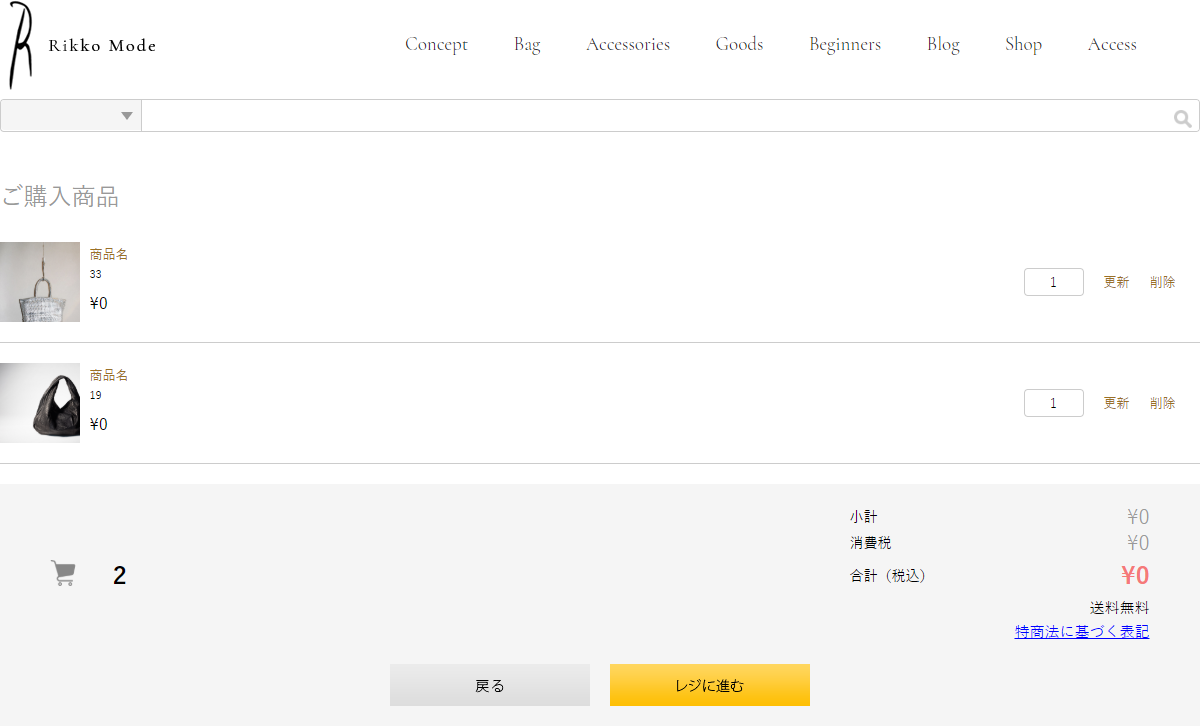Open the Access menu page
1200x726 pixels.
coord(1112,44)
